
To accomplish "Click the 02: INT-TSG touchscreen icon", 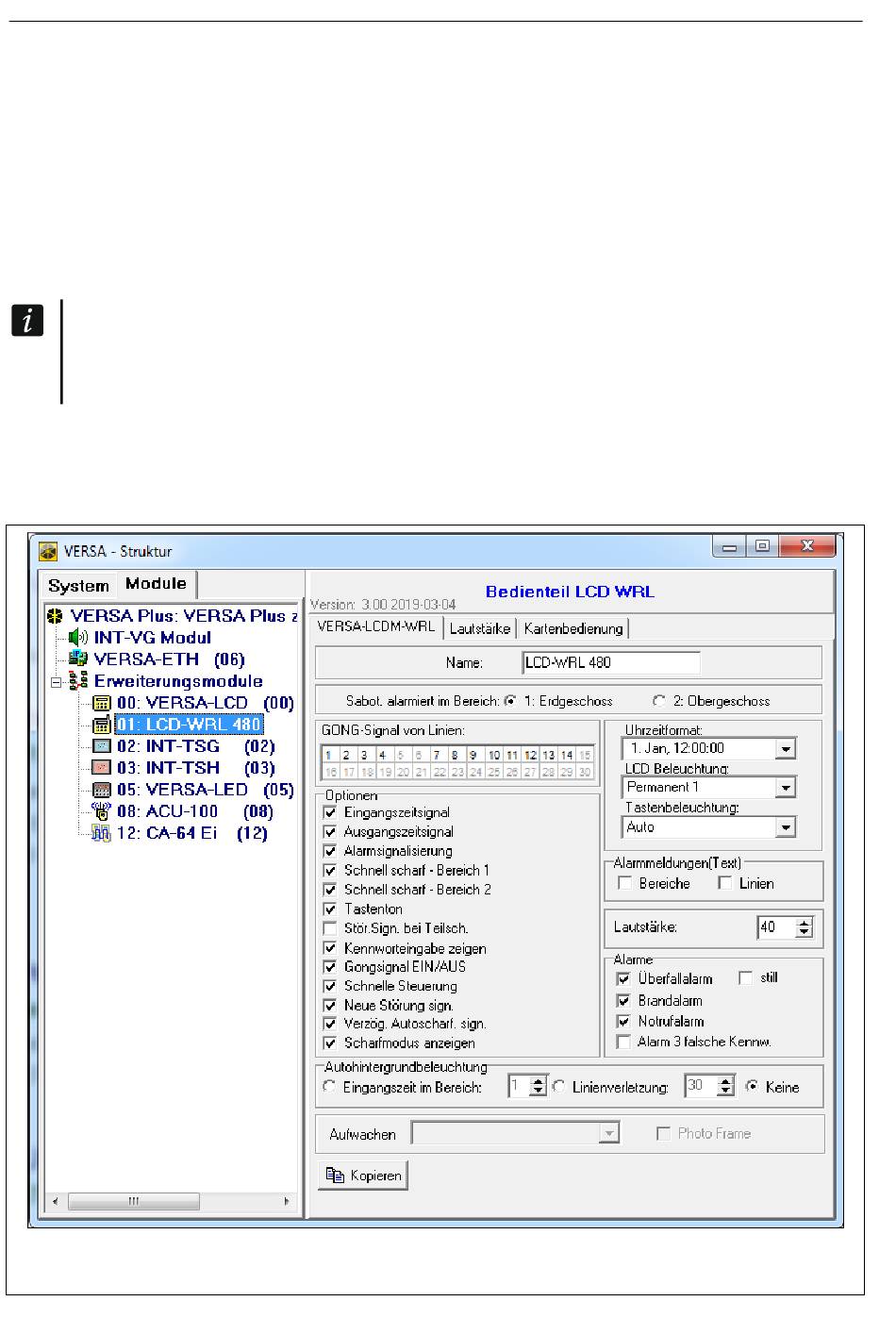I will click(101, 746).
